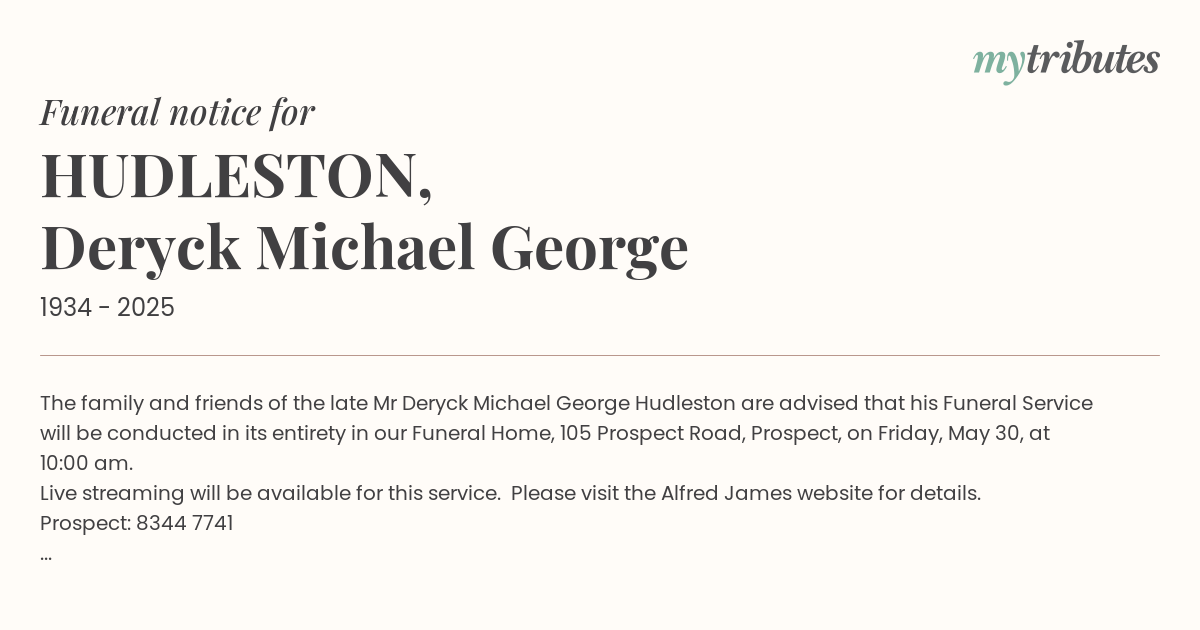Click the "105 Prospect Road" address
The image size is (1200, 630).
[649, 433]
